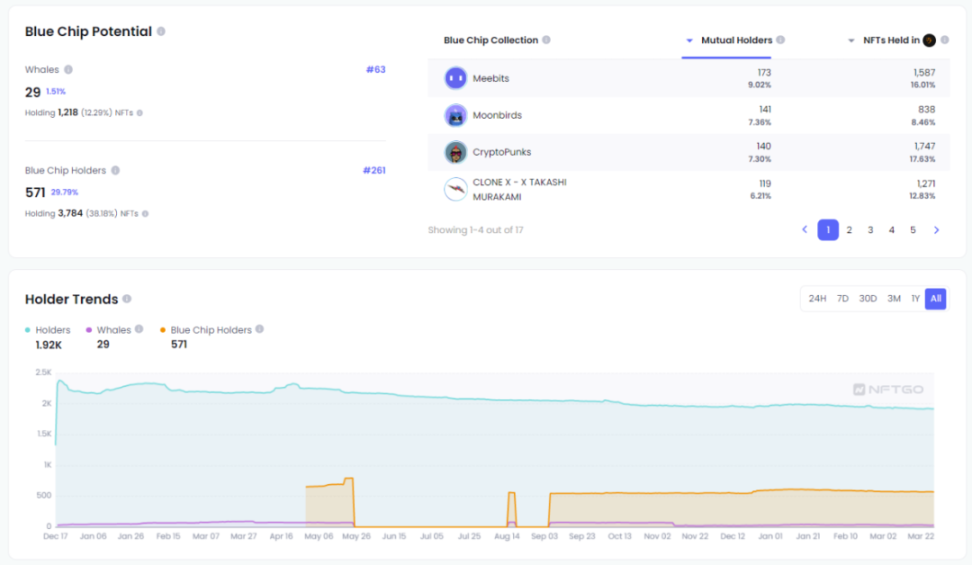Image resolution: width=972 pixels, height=565 pixels.
Task: Open the Moonbirds collection name
Action: click(497, 115)
